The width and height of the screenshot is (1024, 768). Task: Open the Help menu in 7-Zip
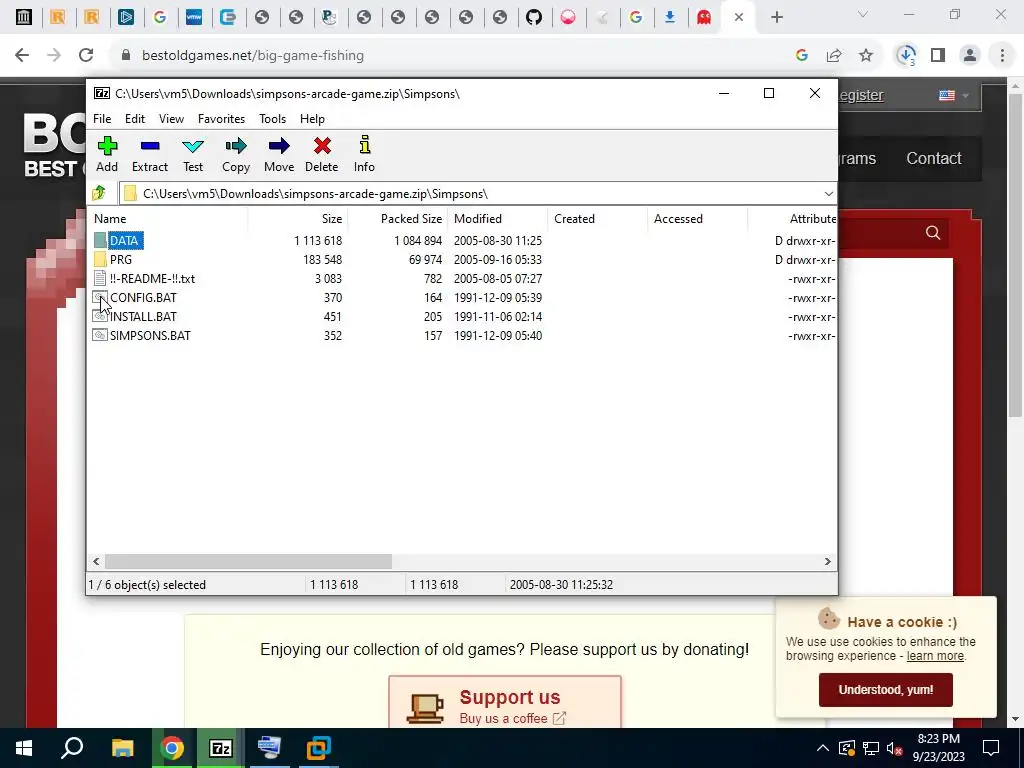coord(312,119)
